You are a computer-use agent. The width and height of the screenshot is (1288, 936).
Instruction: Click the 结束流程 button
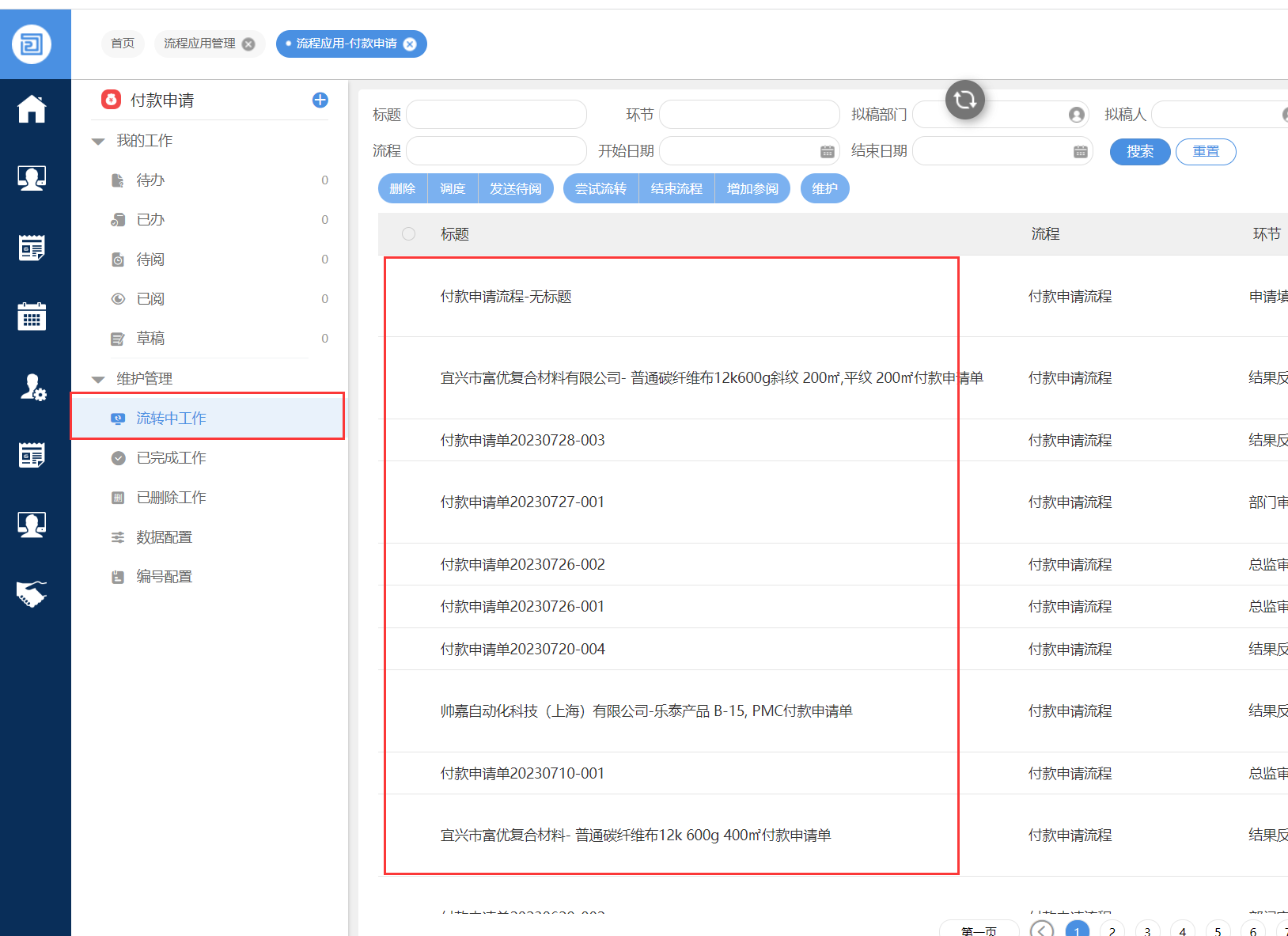676,188
